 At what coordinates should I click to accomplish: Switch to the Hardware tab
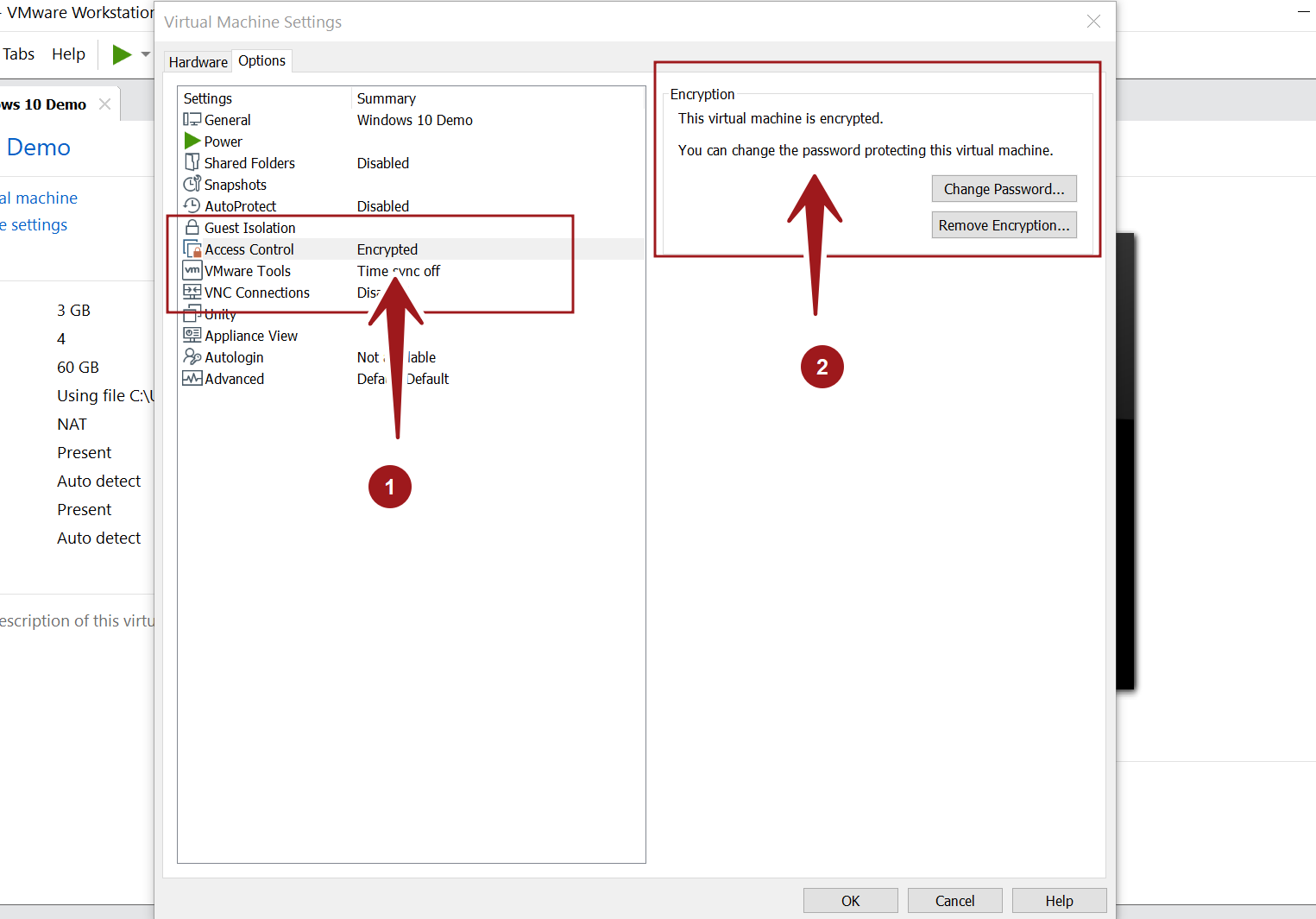198,61
